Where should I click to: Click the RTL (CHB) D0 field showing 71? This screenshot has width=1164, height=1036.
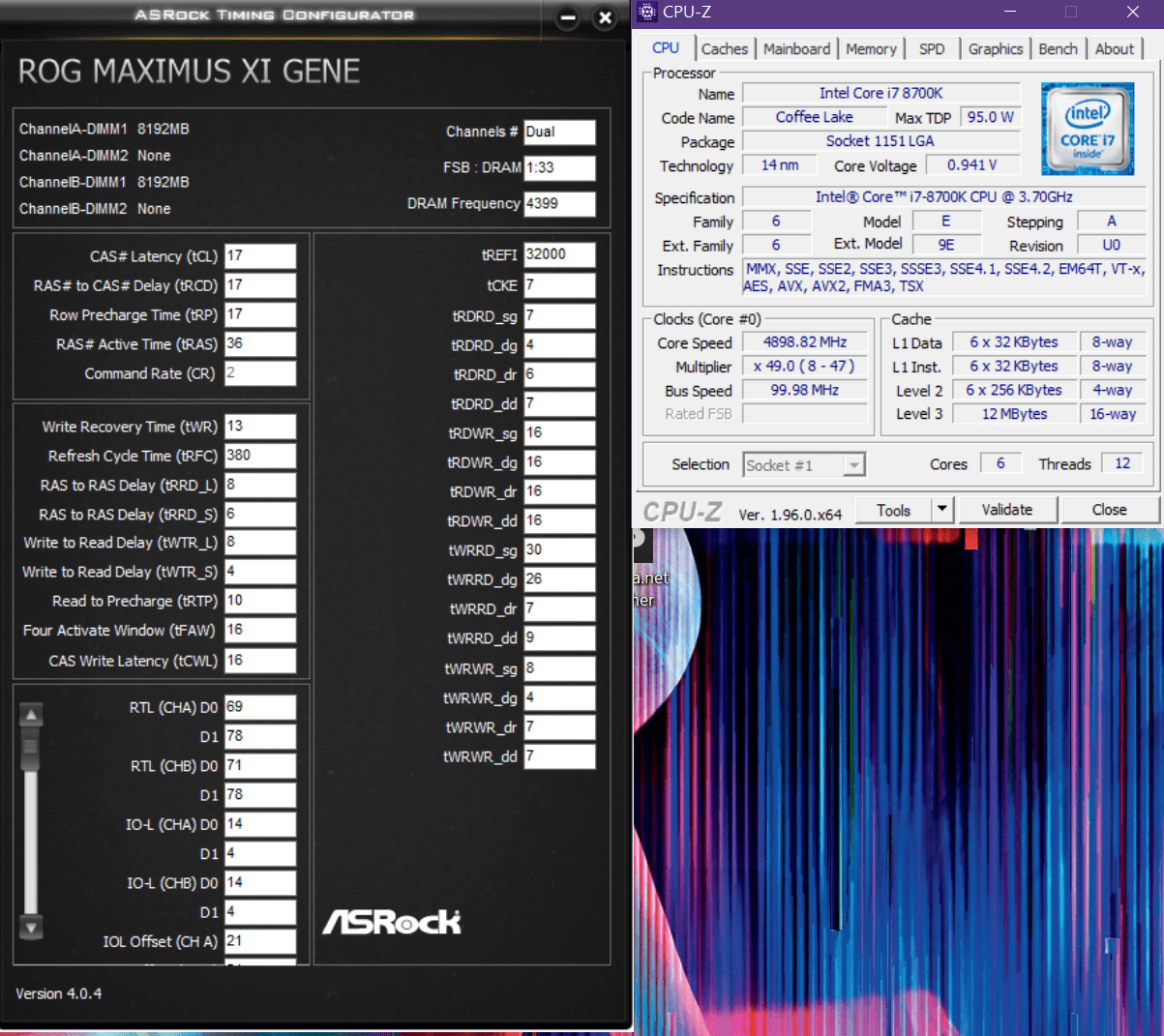tap(260, 766)
